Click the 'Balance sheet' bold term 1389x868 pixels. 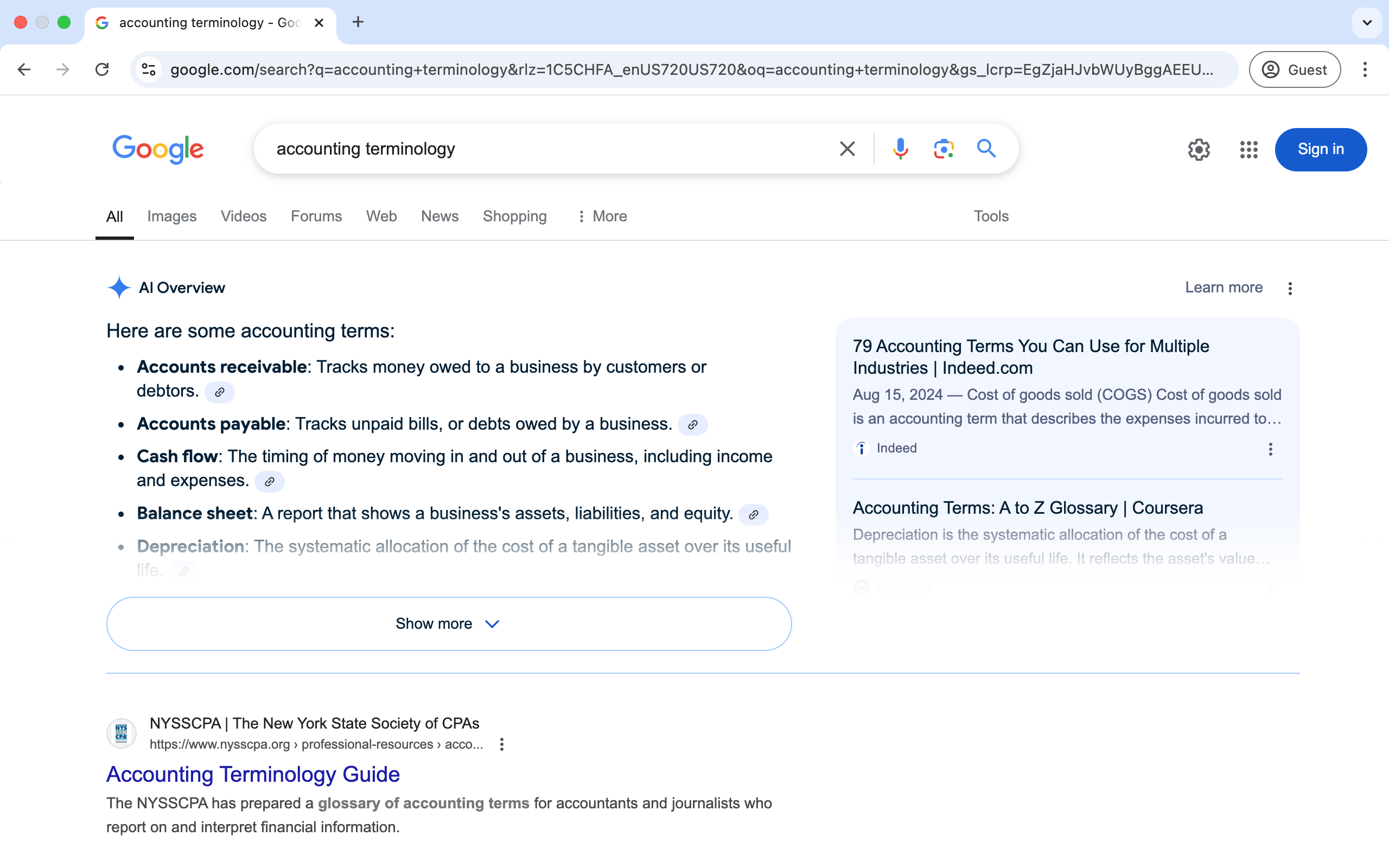click(195, 513)
